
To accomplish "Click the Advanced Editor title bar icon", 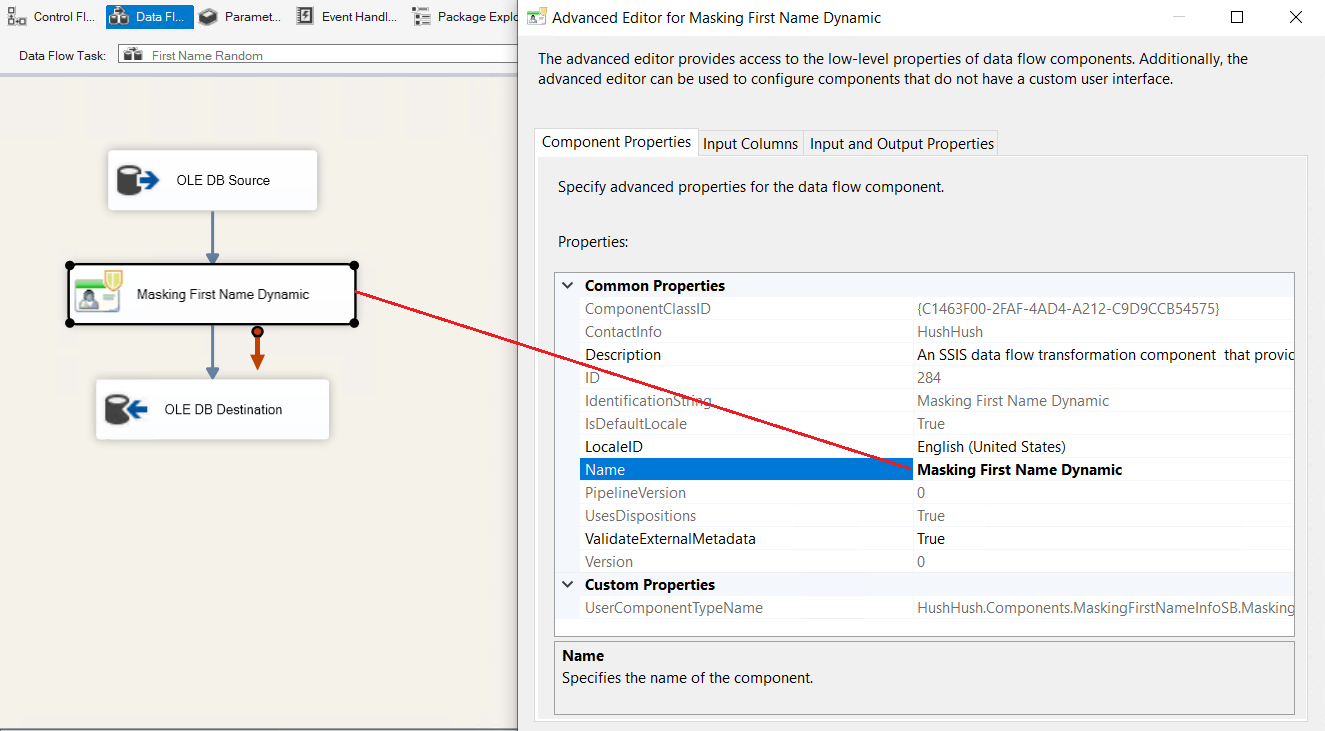I will tap(537, 17).
